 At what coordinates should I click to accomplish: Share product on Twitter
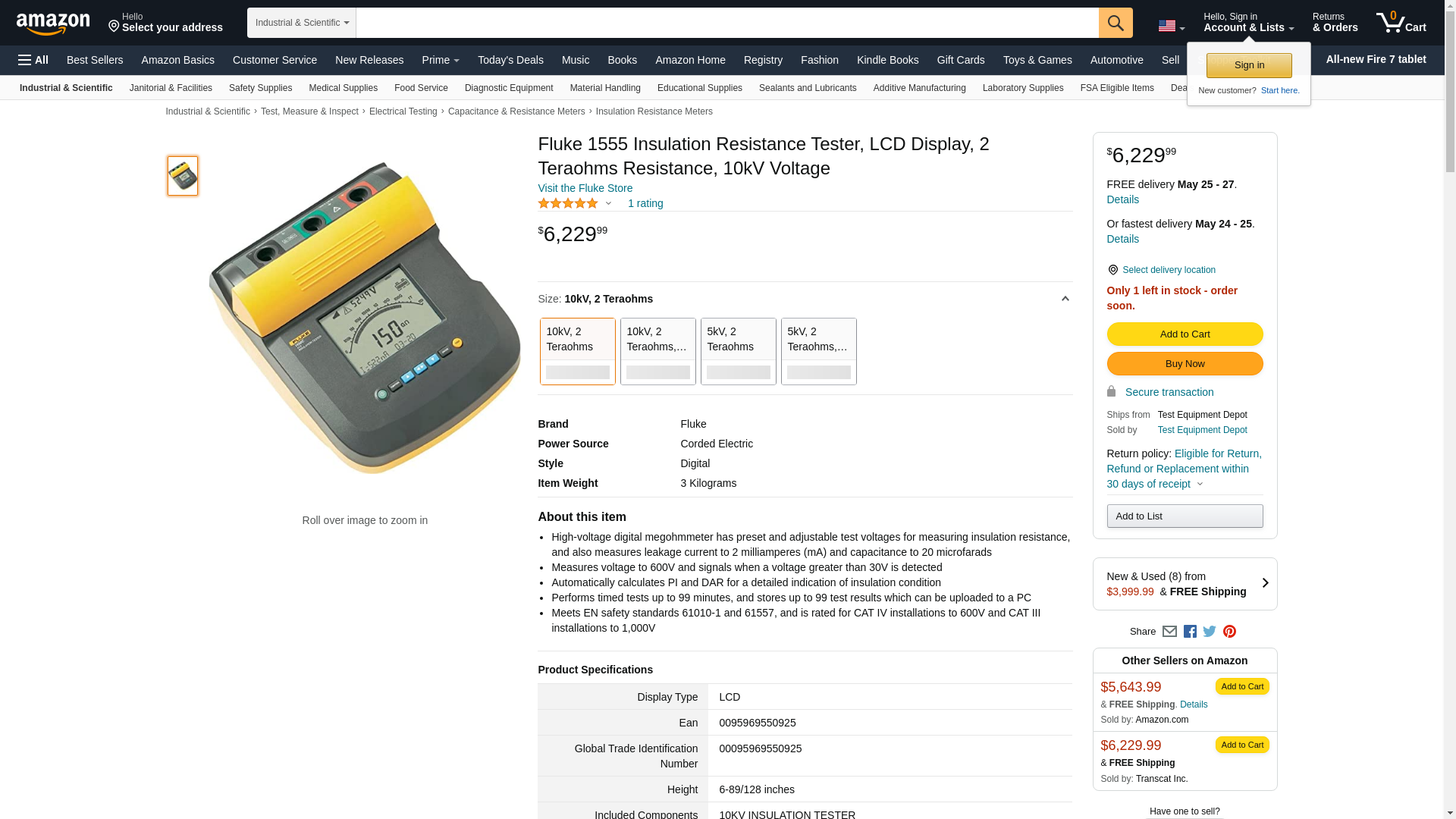coord(1210,632)
